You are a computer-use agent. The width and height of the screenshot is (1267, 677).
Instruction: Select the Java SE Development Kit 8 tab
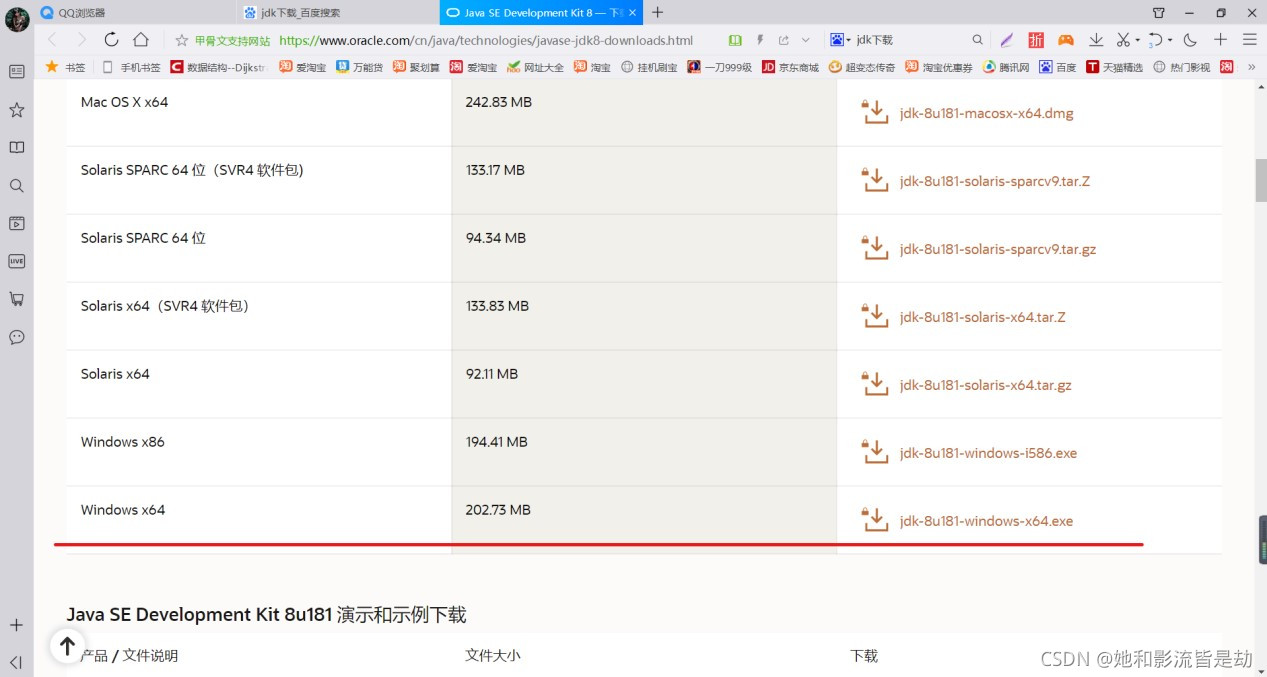point(540,12)
